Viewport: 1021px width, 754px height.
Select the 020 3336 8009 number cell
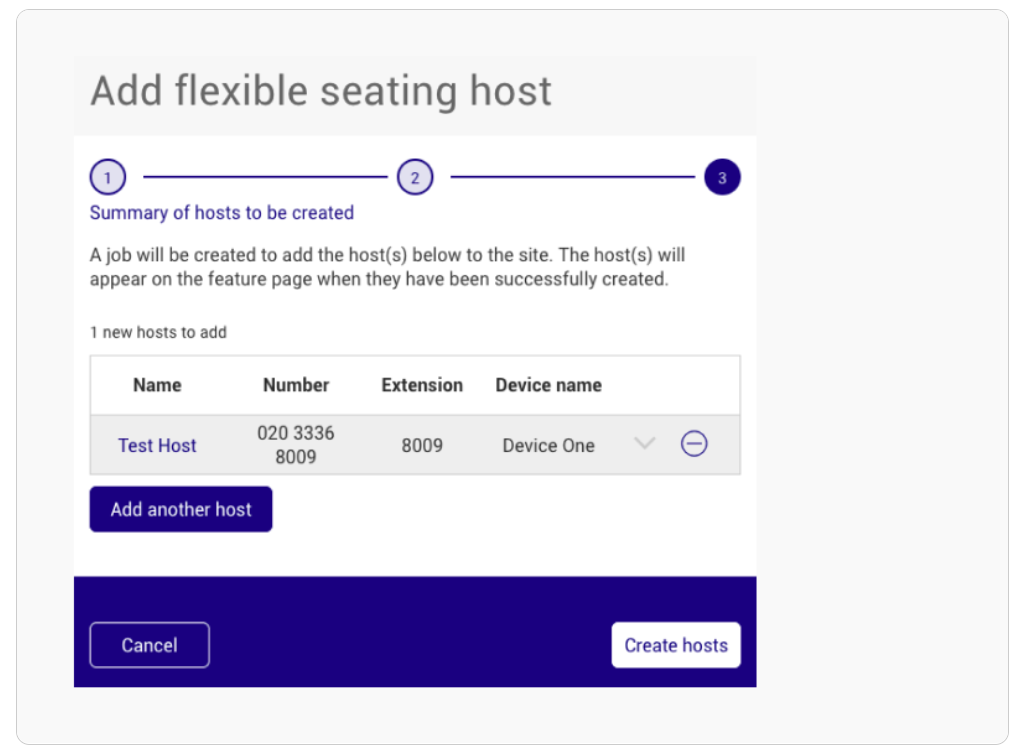pyautogui.click(x=296, y=445)
